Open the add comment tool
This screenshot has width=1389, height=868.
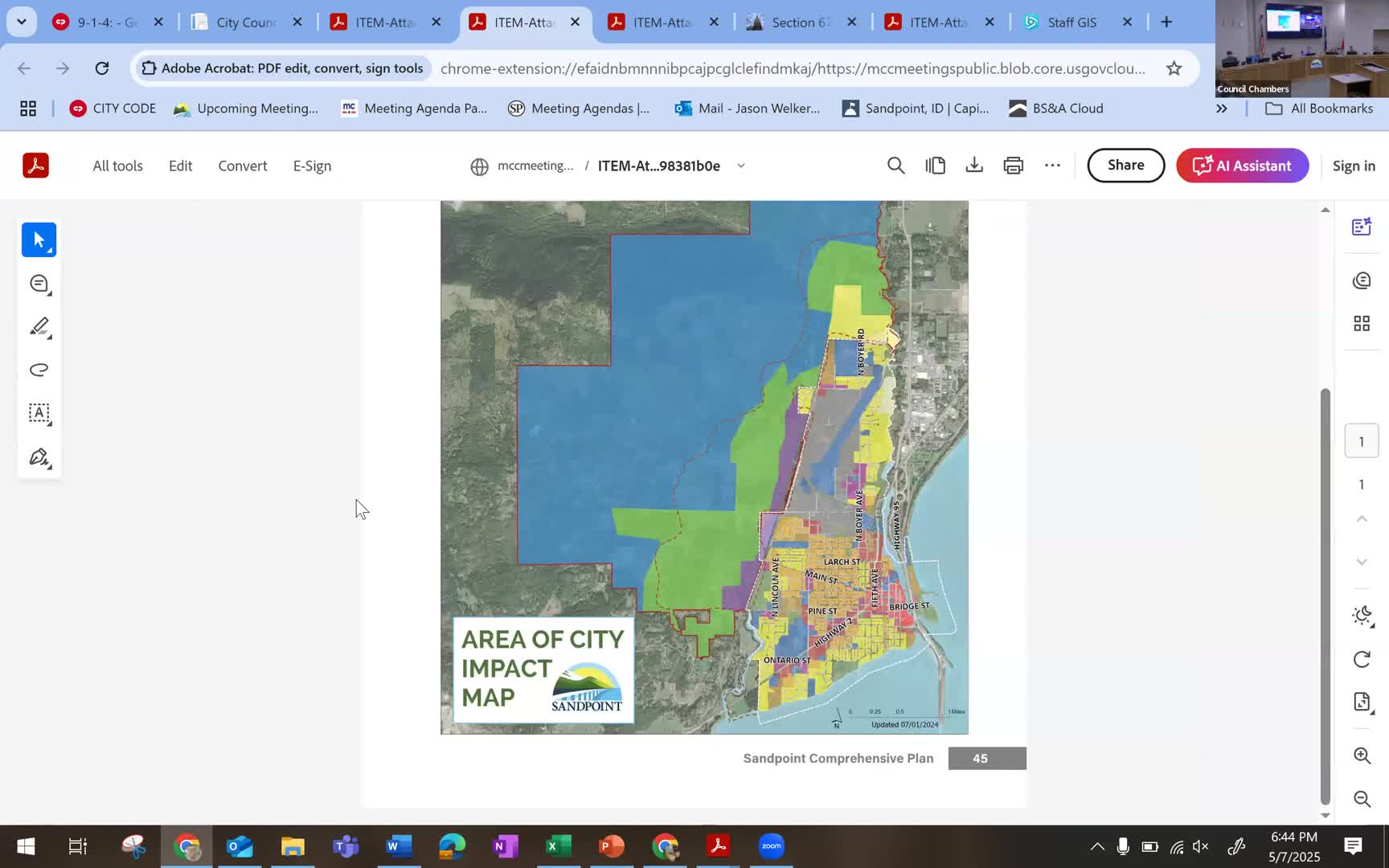click(x=39, y=284)
